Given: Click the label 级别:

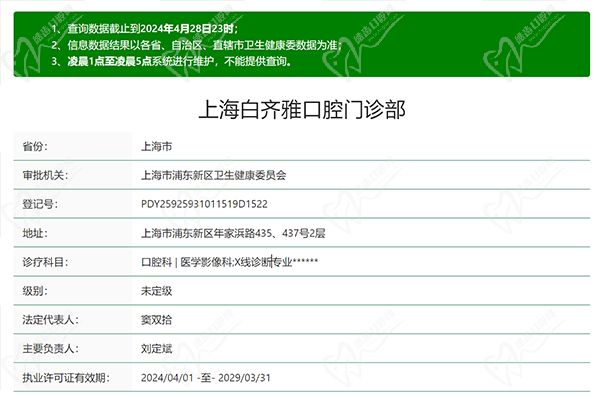Looking at the screenshot, I should pos(35,291).
